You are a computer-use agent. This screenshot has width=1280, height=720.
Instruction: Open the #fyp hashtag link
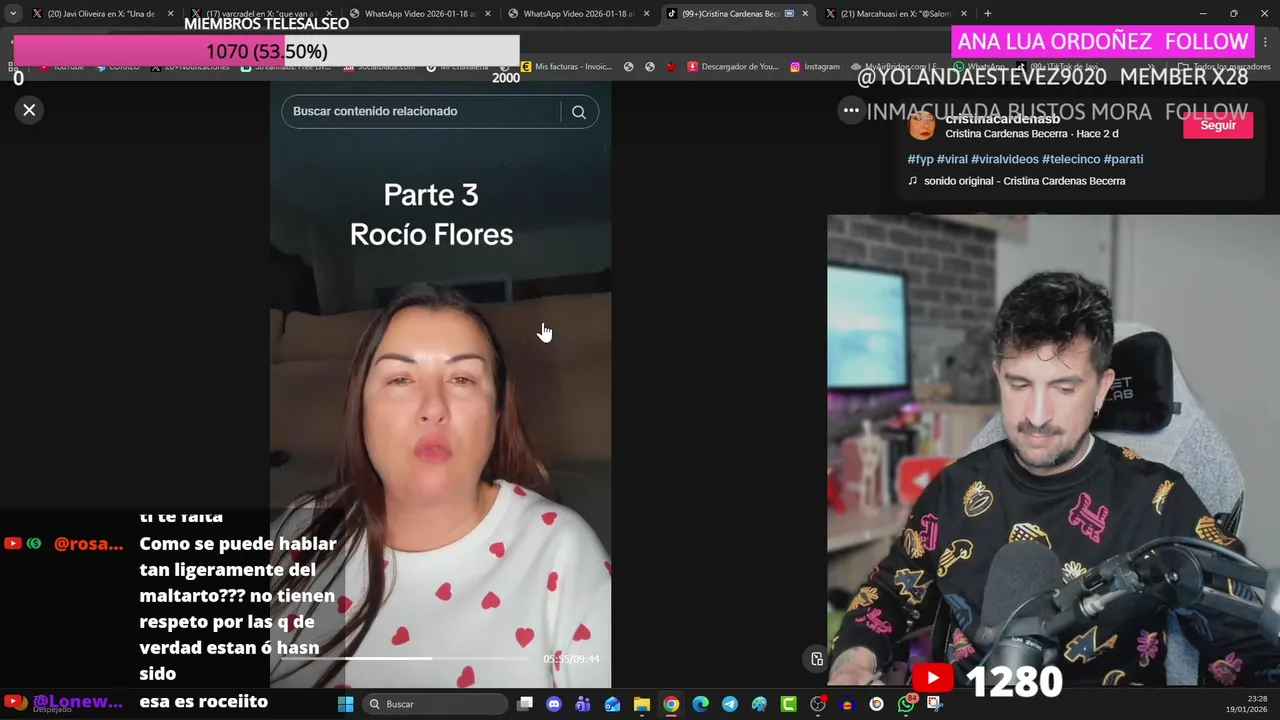[x=920, y=159]
